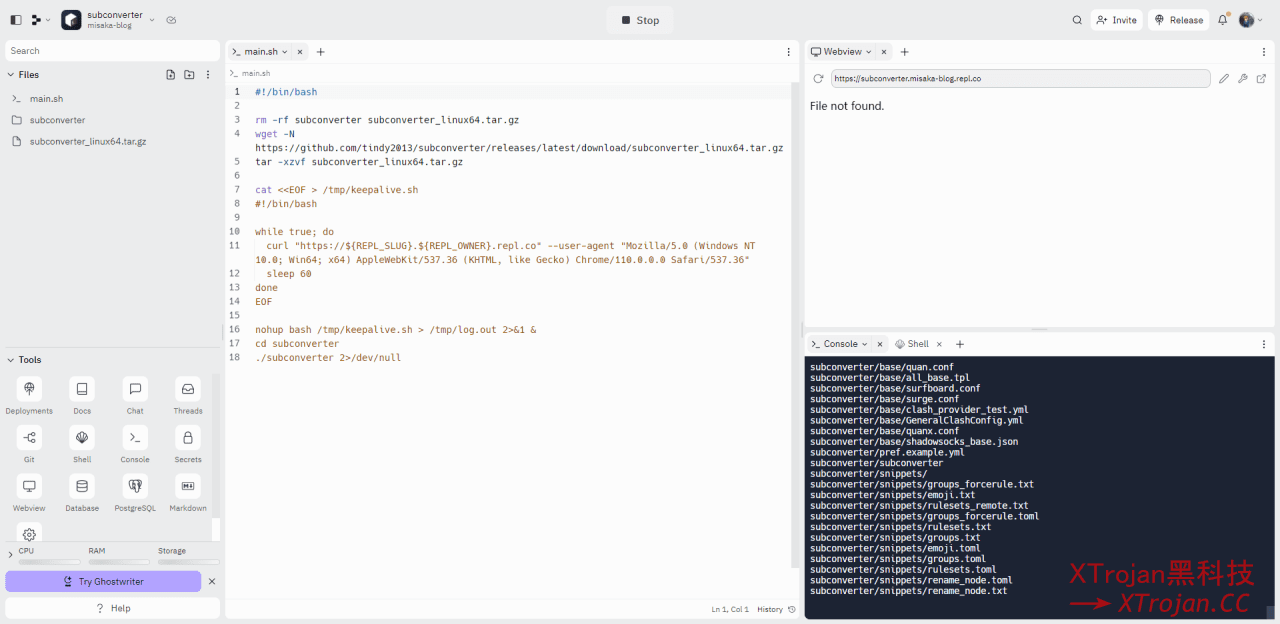The image size is (1280, 624).
Task: Launch the PostgreSQL tool
Action: click(135, 492)
